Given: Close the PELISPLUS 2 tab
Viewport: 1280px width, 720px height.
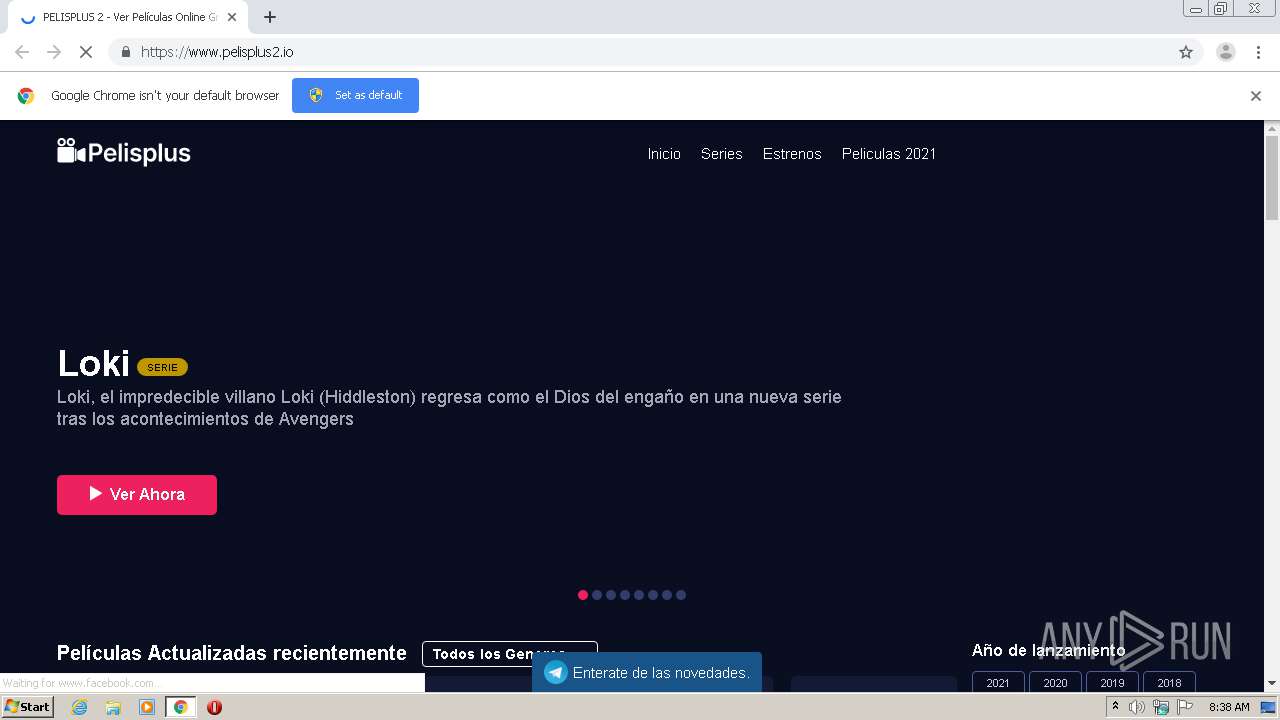Looking at the screenshot, I should point(232,17).
